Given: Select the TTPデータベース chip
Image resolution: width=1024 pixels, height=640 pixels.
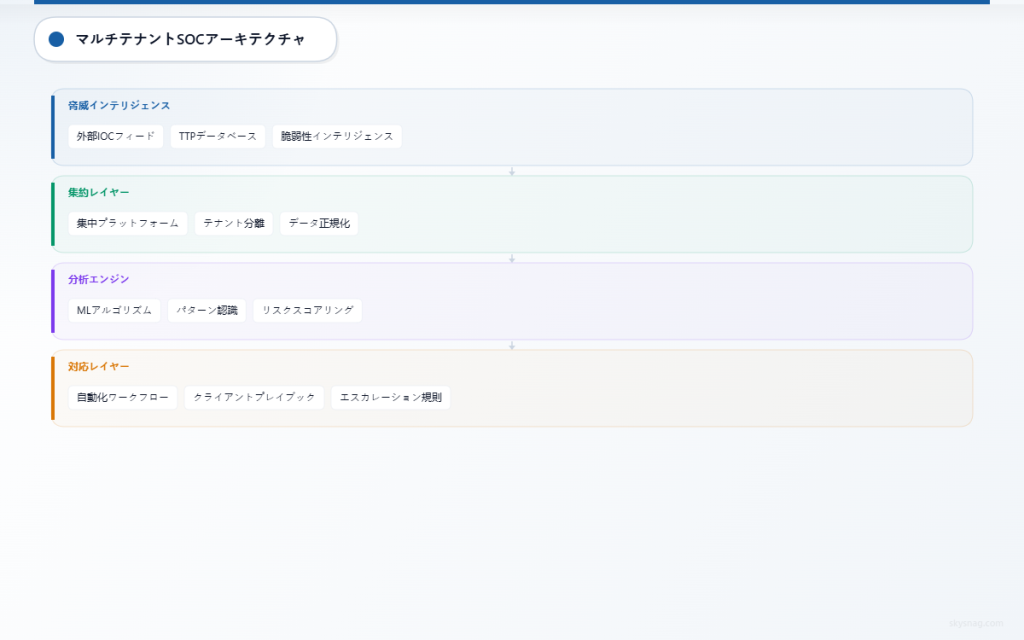Looking at the screenshot, I should click(x=218, y=137).
